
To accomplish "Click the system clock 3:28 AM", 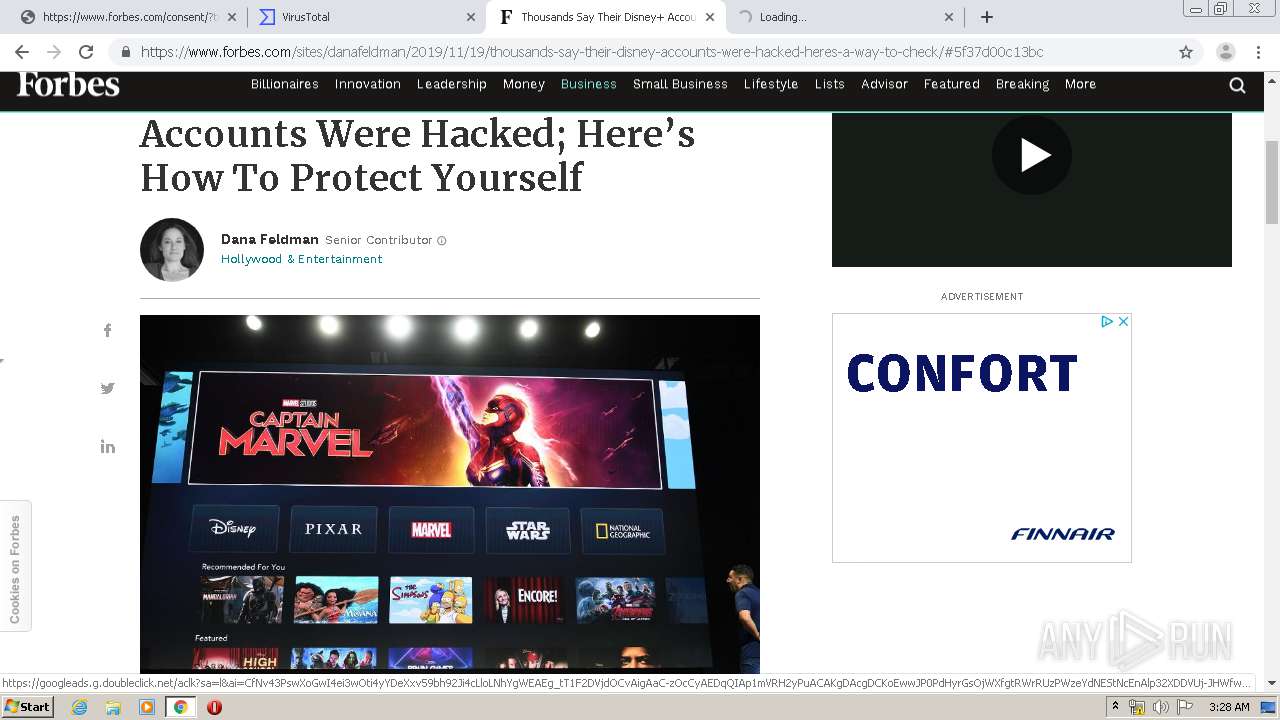I will [x=1229, y=707].
